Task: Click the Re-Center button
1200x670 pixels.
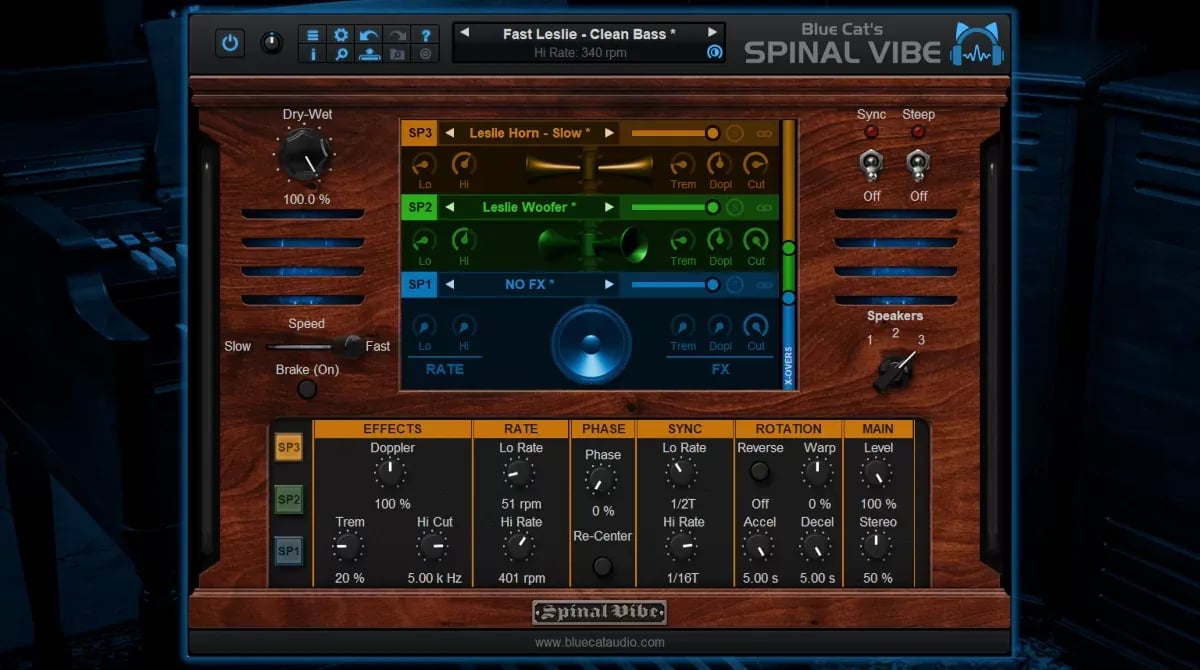Action: (x=602, y=566)
